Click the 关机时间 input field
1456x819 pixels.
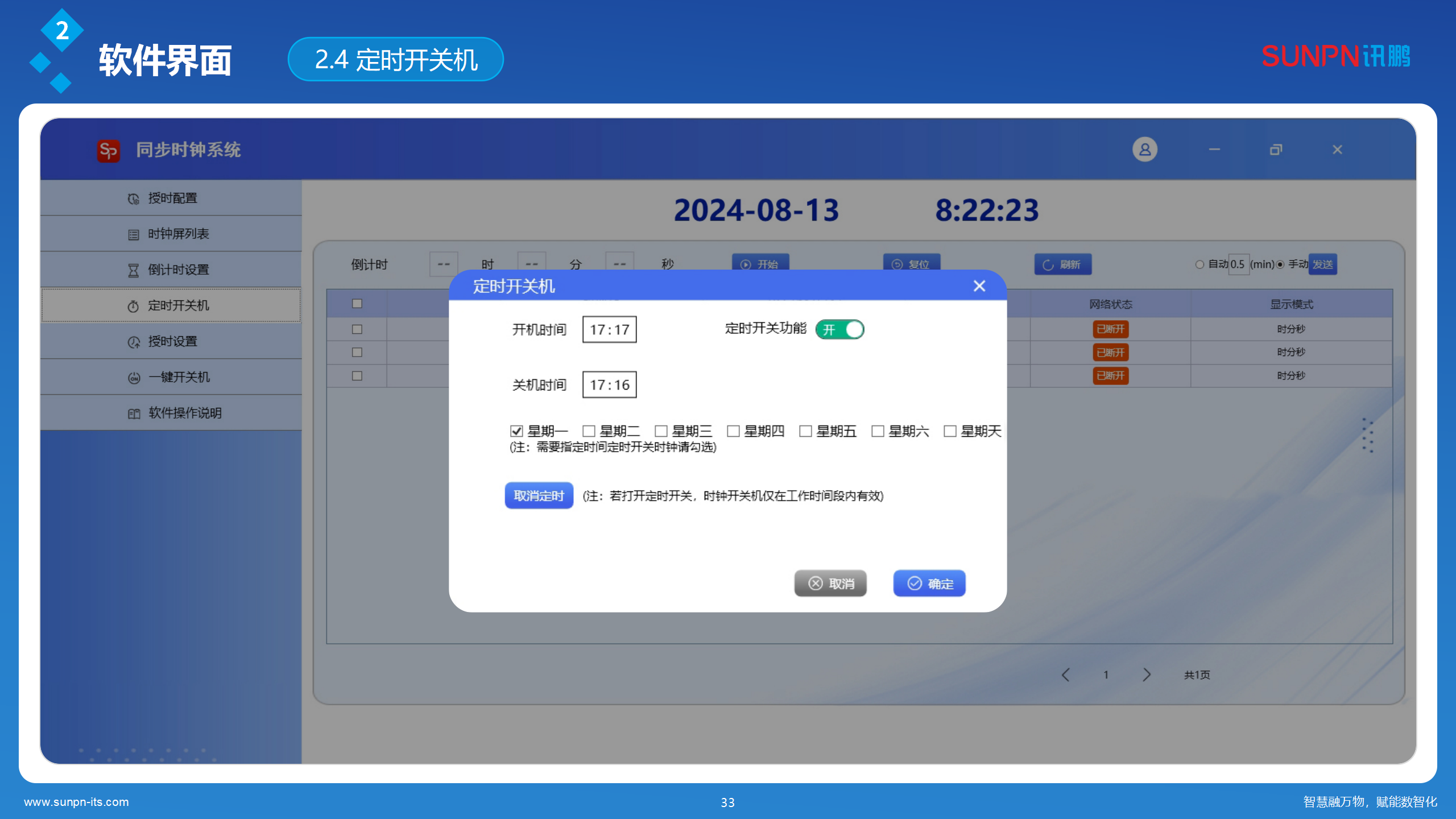point(609,384)
